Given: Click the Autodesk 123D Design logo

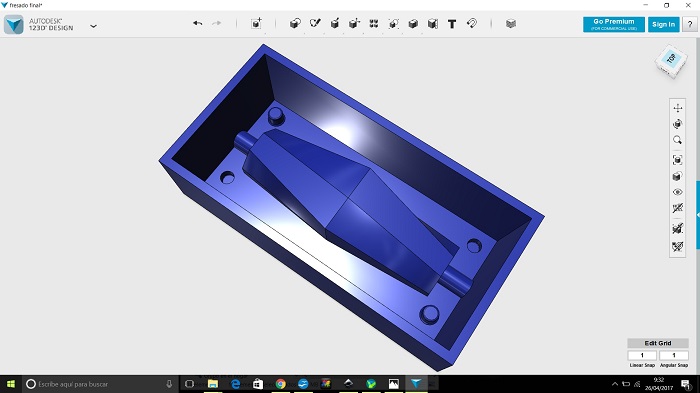Looking at the screenshot, I should coord(14,25).
